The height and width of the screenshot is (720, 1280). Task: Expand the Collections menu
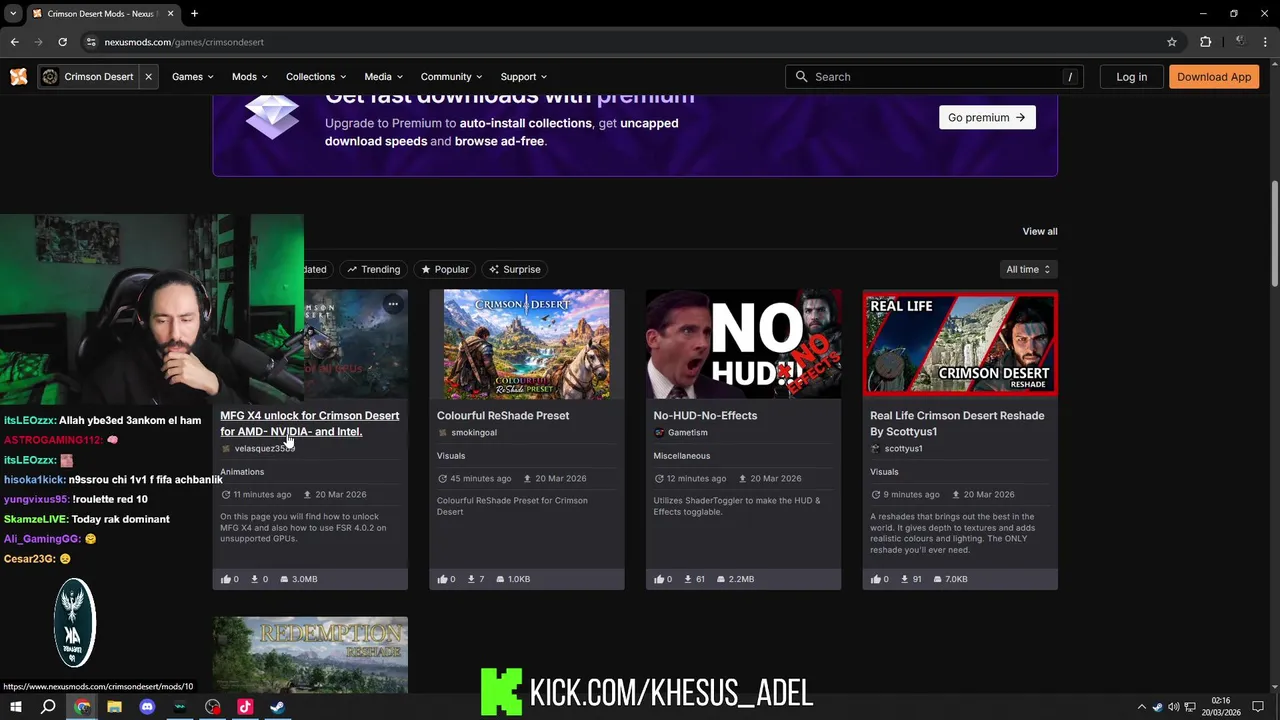[x=316, y=77]
